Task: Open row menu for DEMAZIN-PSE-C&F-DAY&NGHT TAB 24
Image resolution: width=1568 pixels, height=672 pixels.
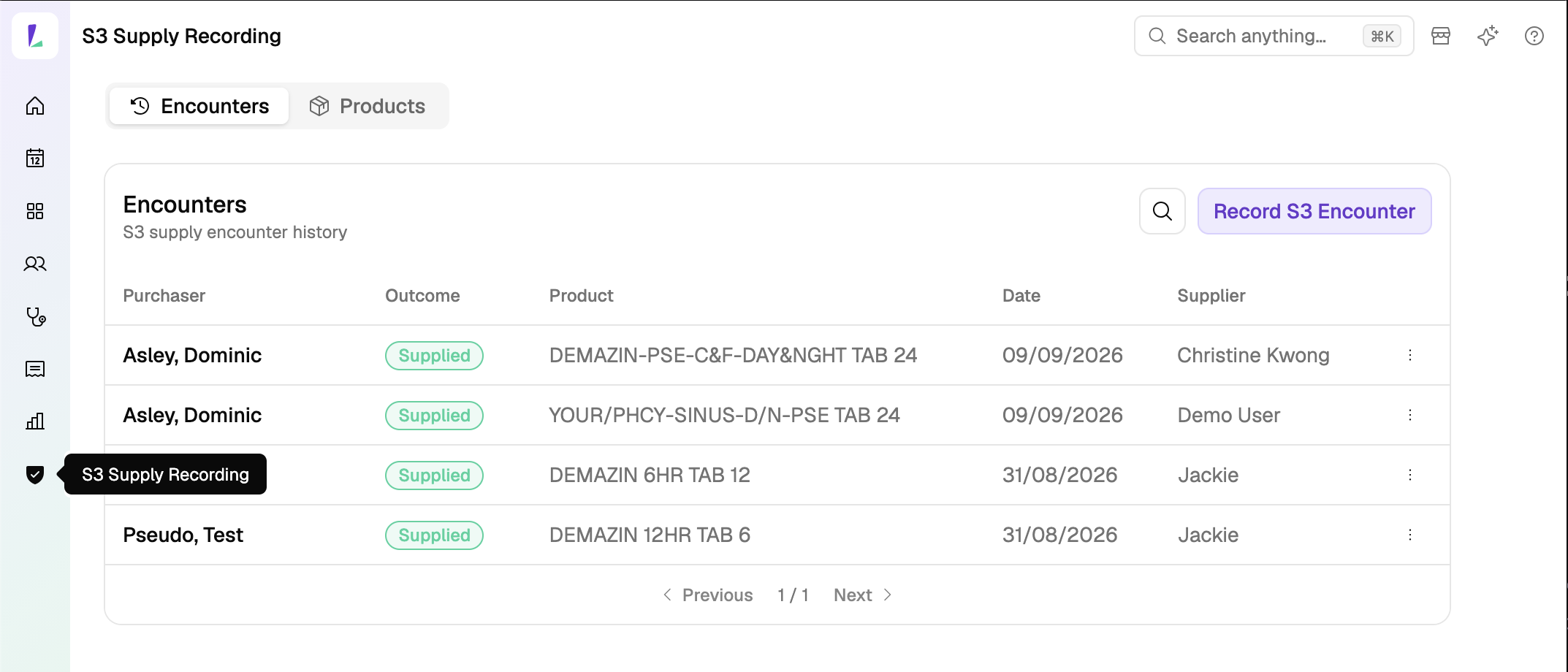Action: [1410, 355]
